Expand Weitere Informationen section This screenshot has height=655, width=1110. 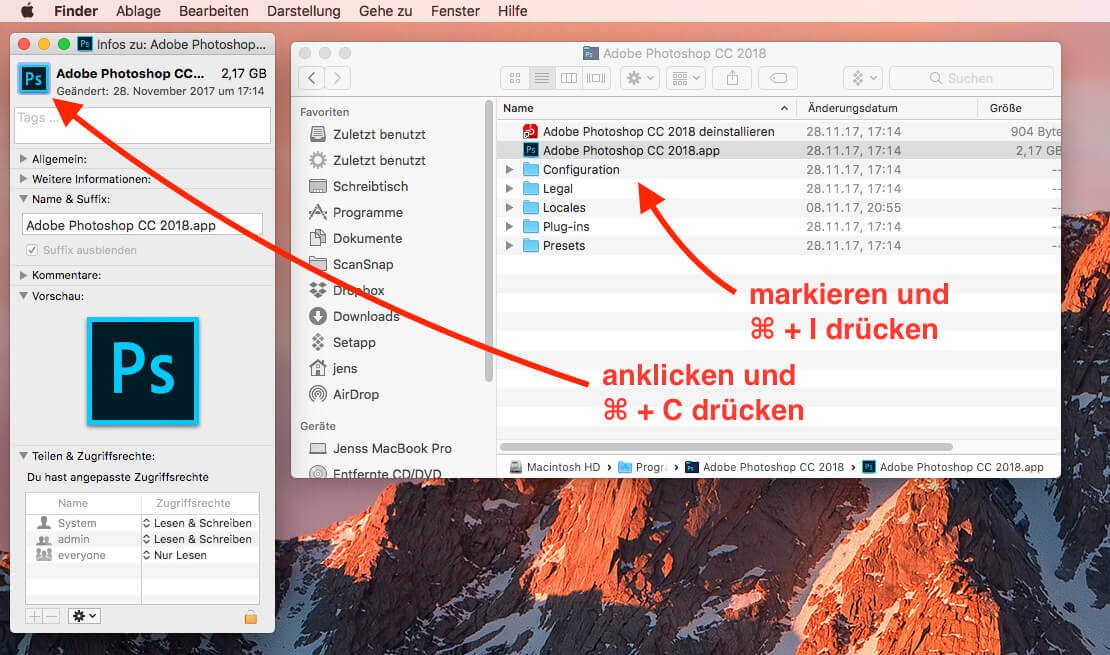pyautogui.click(x=23, y=178)
